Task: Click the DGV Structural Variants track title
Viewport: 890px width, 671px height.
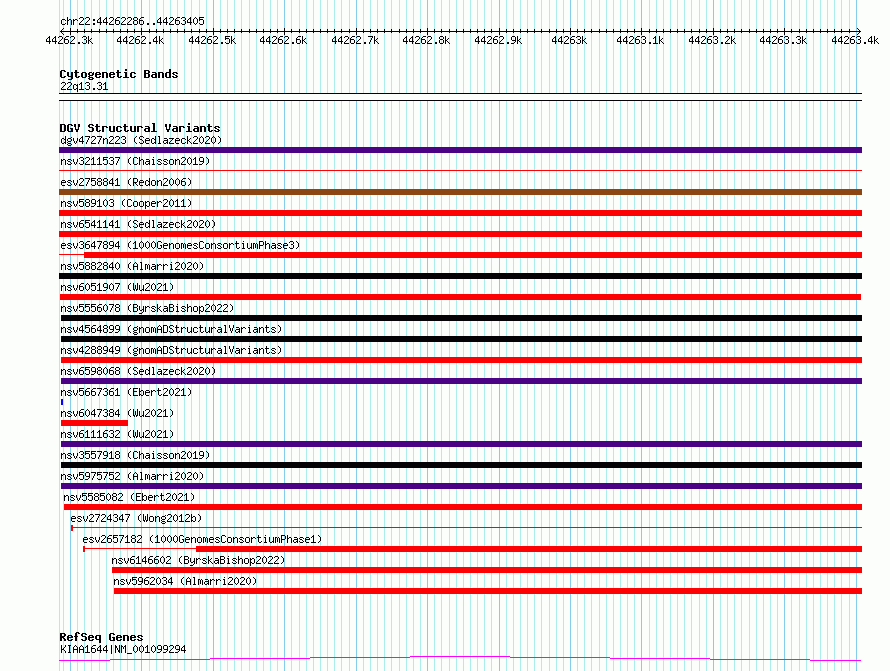Action: point(140,128)
